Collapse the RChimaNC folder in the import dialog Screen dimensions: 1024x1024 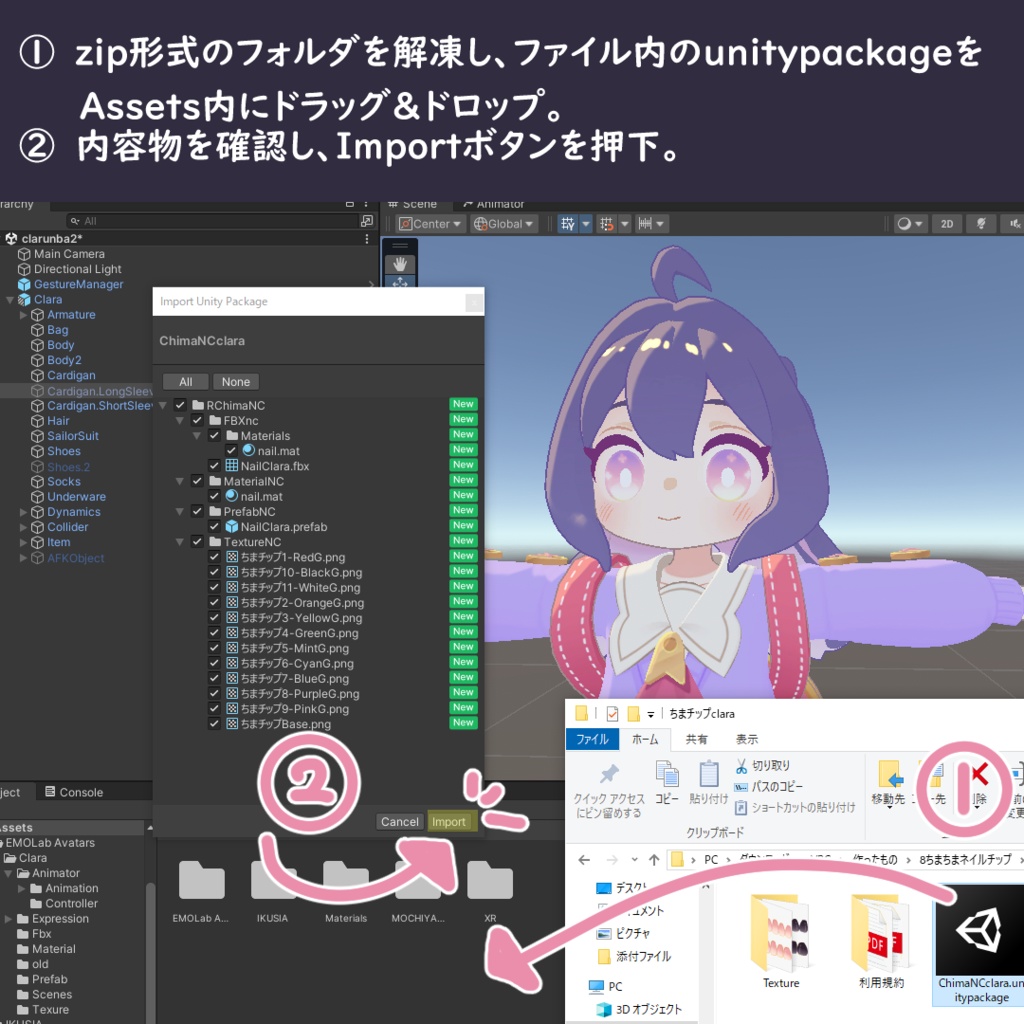click(x=161, y=404)
